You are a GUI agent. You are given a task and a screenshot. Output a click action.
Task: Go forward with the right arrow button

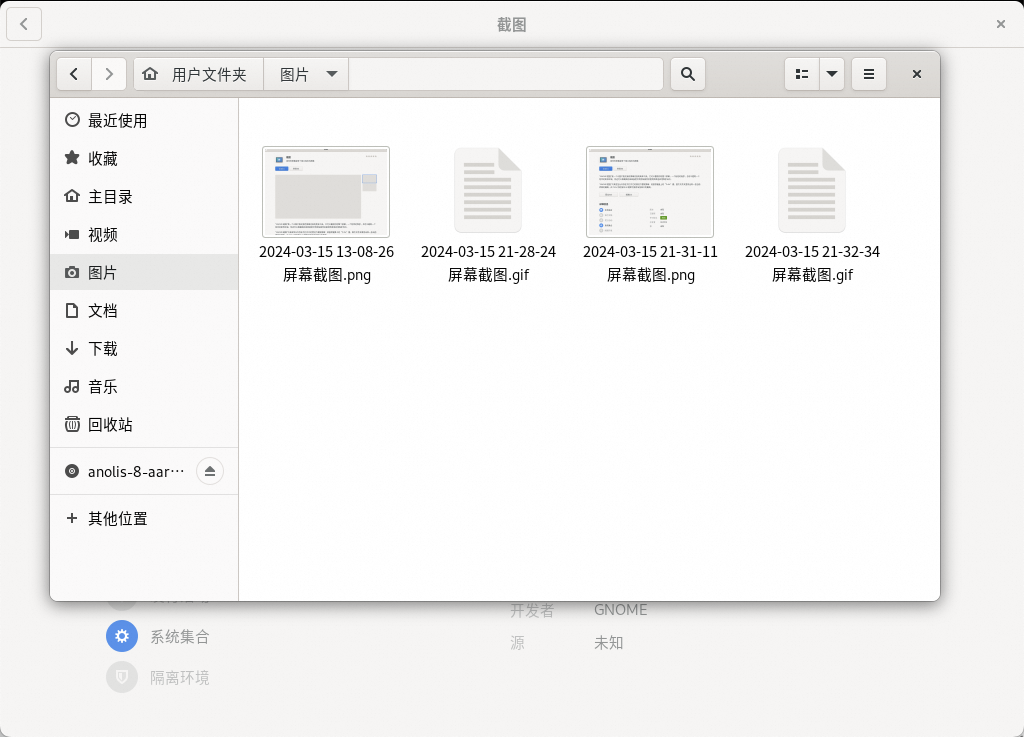click(109, 74)
